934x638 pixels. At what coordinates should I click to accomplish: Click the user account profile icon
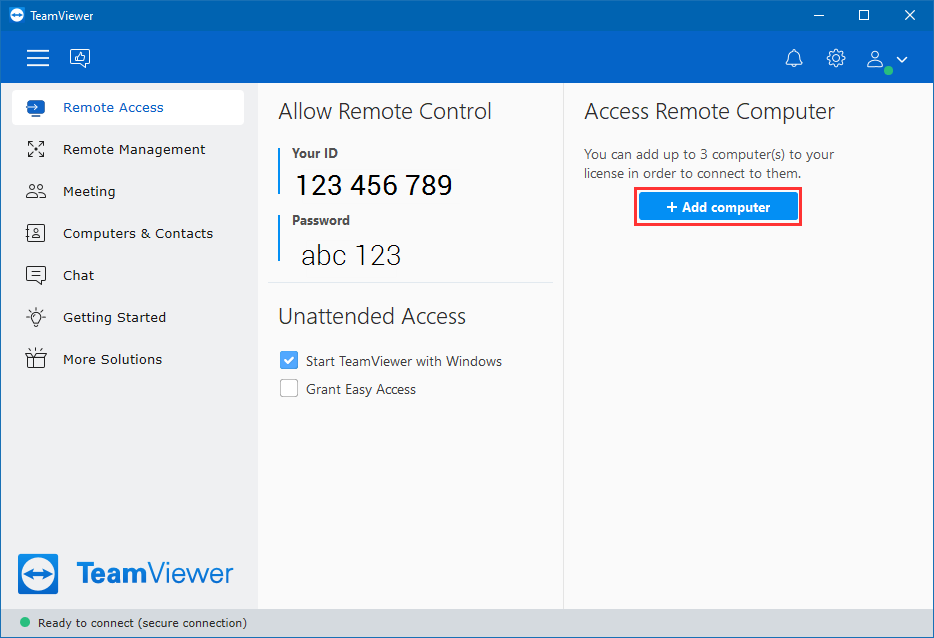tap(875, 59)
